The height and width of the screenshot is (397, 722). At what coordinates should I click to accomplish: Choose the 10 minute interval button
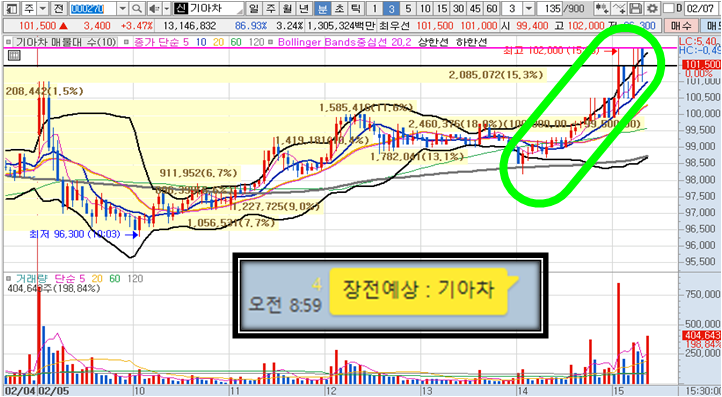(x=426, y=8)
